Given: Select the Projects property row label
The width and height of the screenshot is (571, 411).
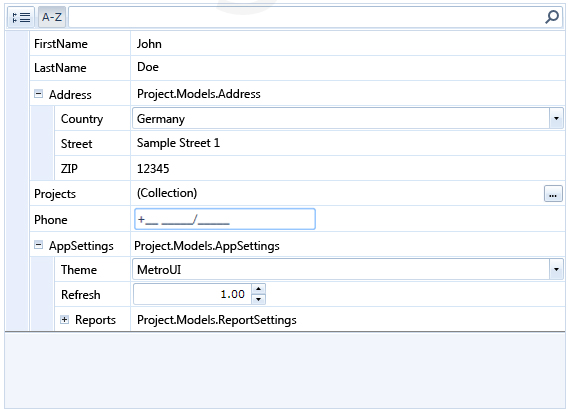Looking at the screenshot, I should coord(55,194).
